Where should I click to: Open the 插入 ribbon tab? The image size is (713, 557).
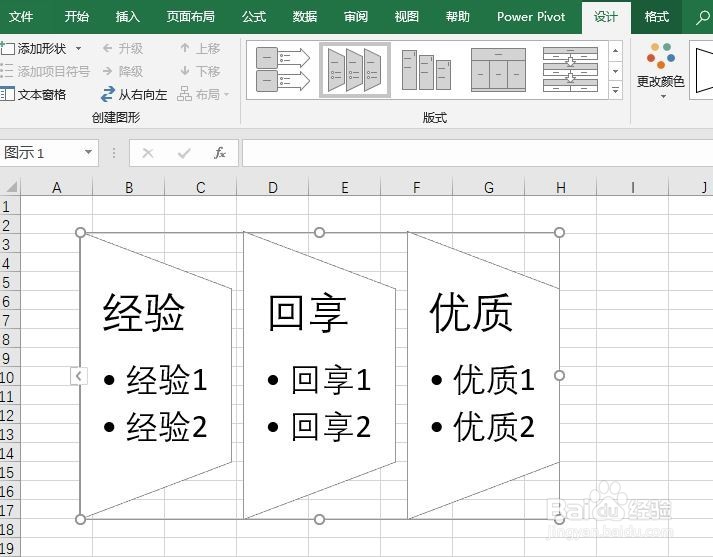(127, 17)
